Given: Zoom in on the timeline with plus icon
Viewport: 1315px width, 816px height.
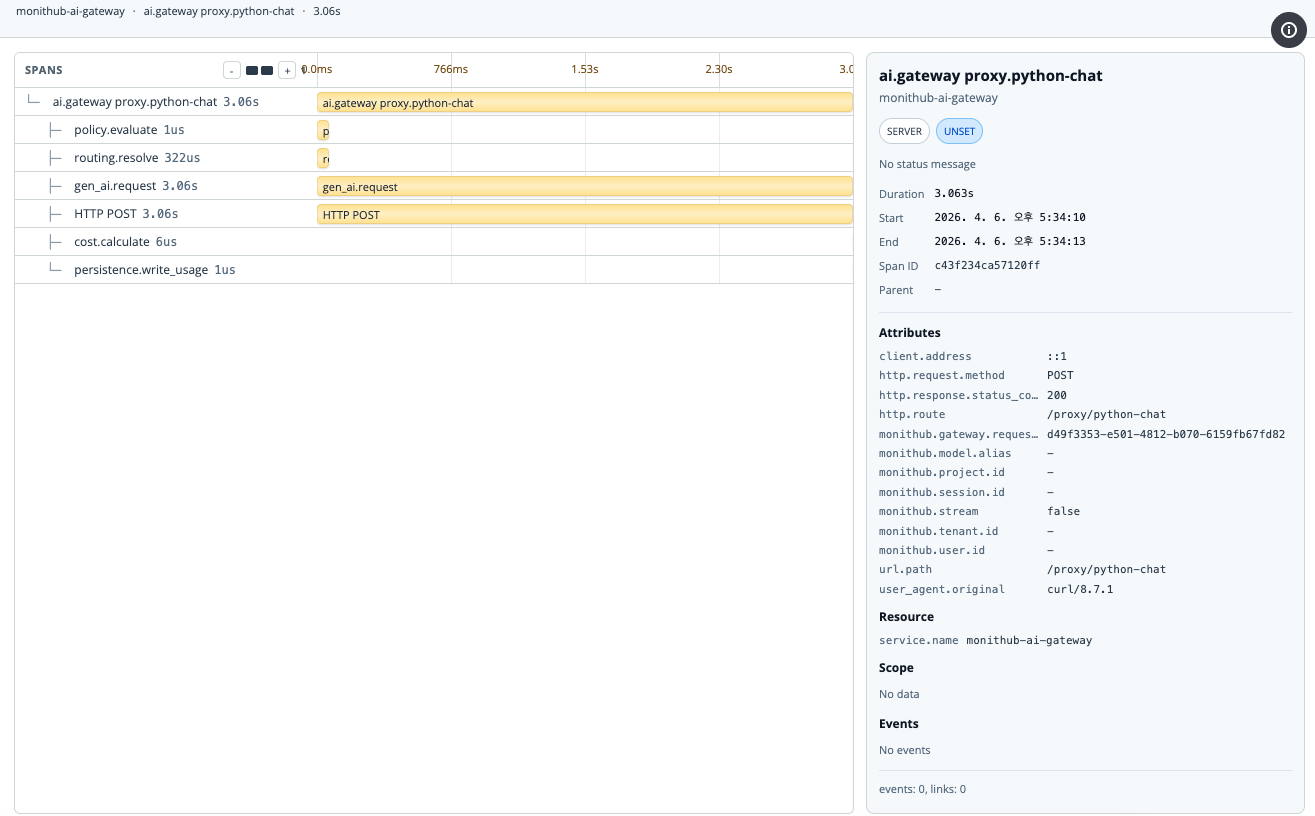Looking at the screenshot, I should pos(287,70).
